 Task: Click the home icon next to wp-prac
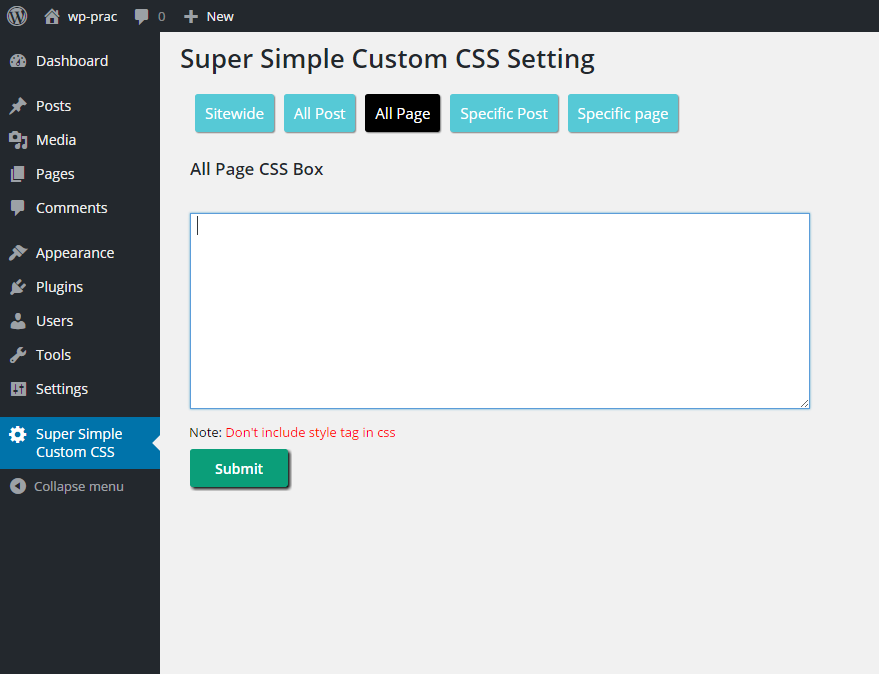[x=52, y=16]
